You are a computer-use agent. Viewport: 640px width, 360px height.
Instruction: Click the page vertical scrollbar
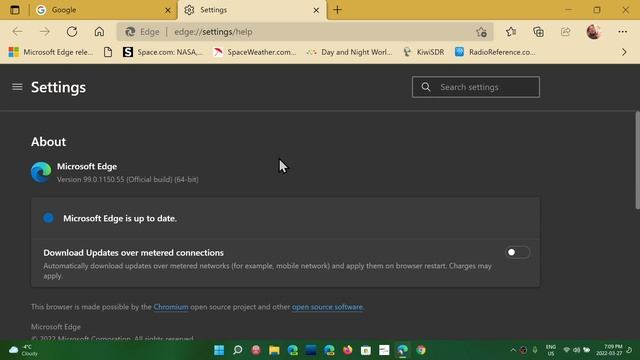(637, 161)
